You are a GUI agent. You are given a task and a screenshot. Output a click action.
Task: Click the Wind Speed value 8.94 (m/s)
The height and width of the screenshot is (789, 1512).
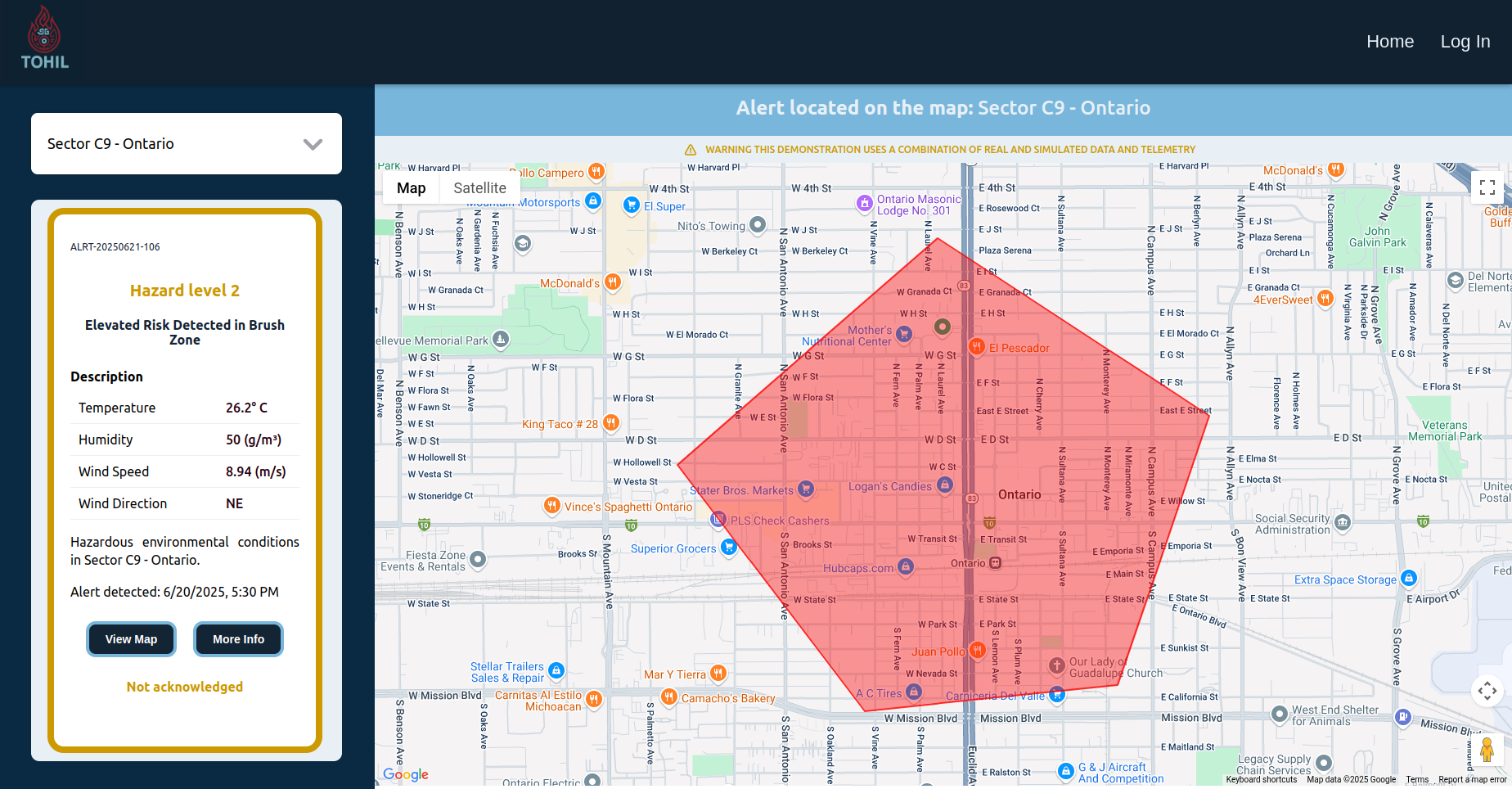pyautogui.click(x=256, y=471)
